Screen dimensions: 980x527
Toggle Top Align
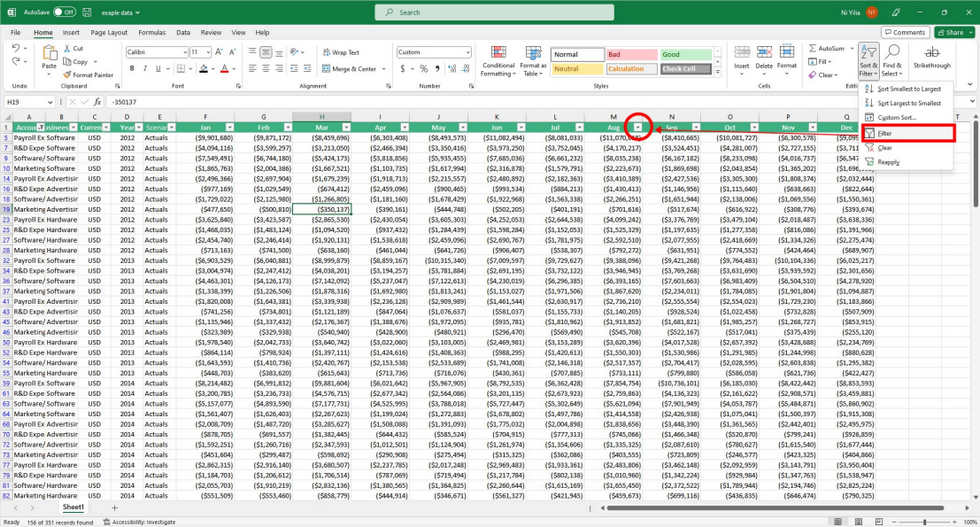tap(252, 53)
